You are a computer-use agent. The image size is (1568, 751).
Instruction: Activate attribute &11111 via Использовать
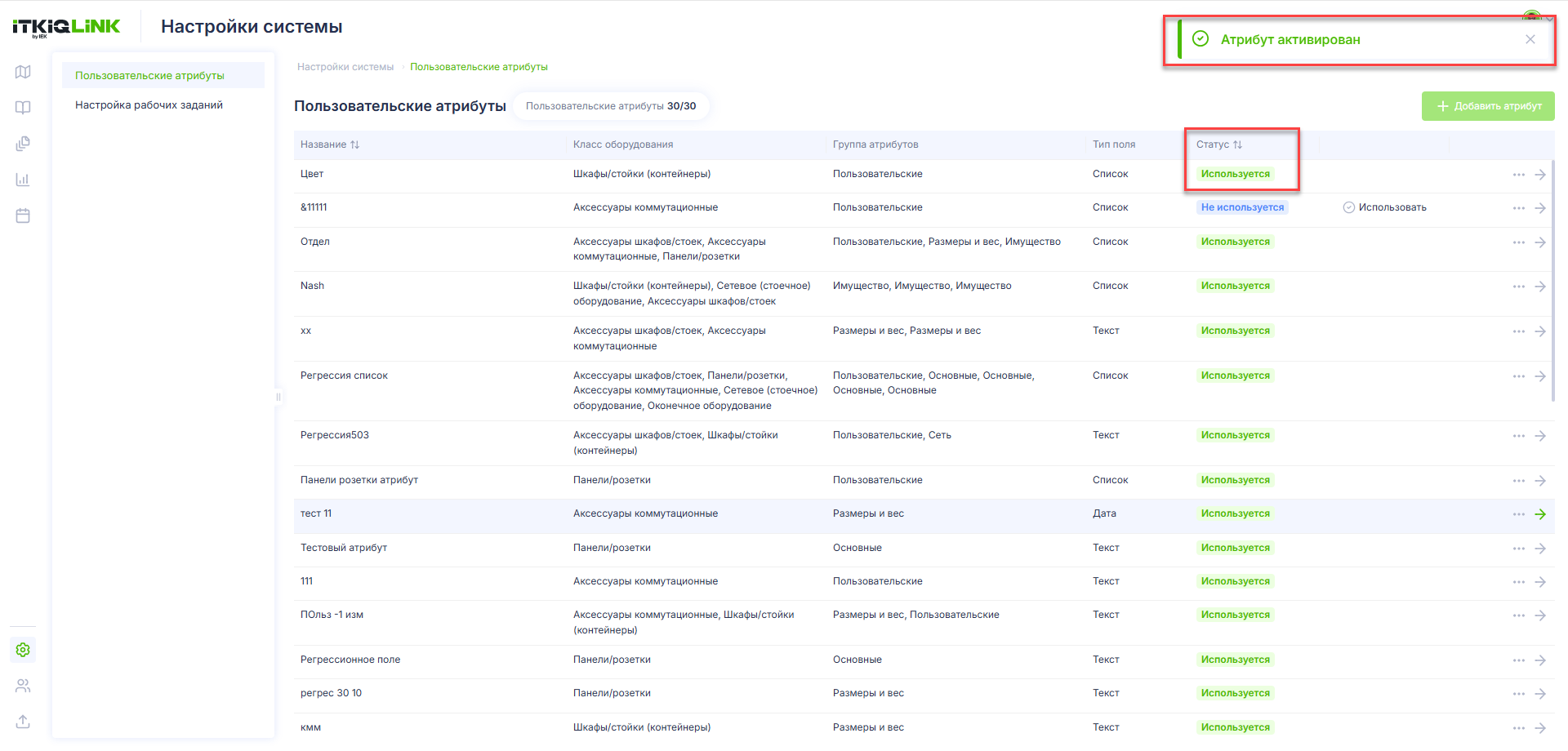[x=1385, y=207]
